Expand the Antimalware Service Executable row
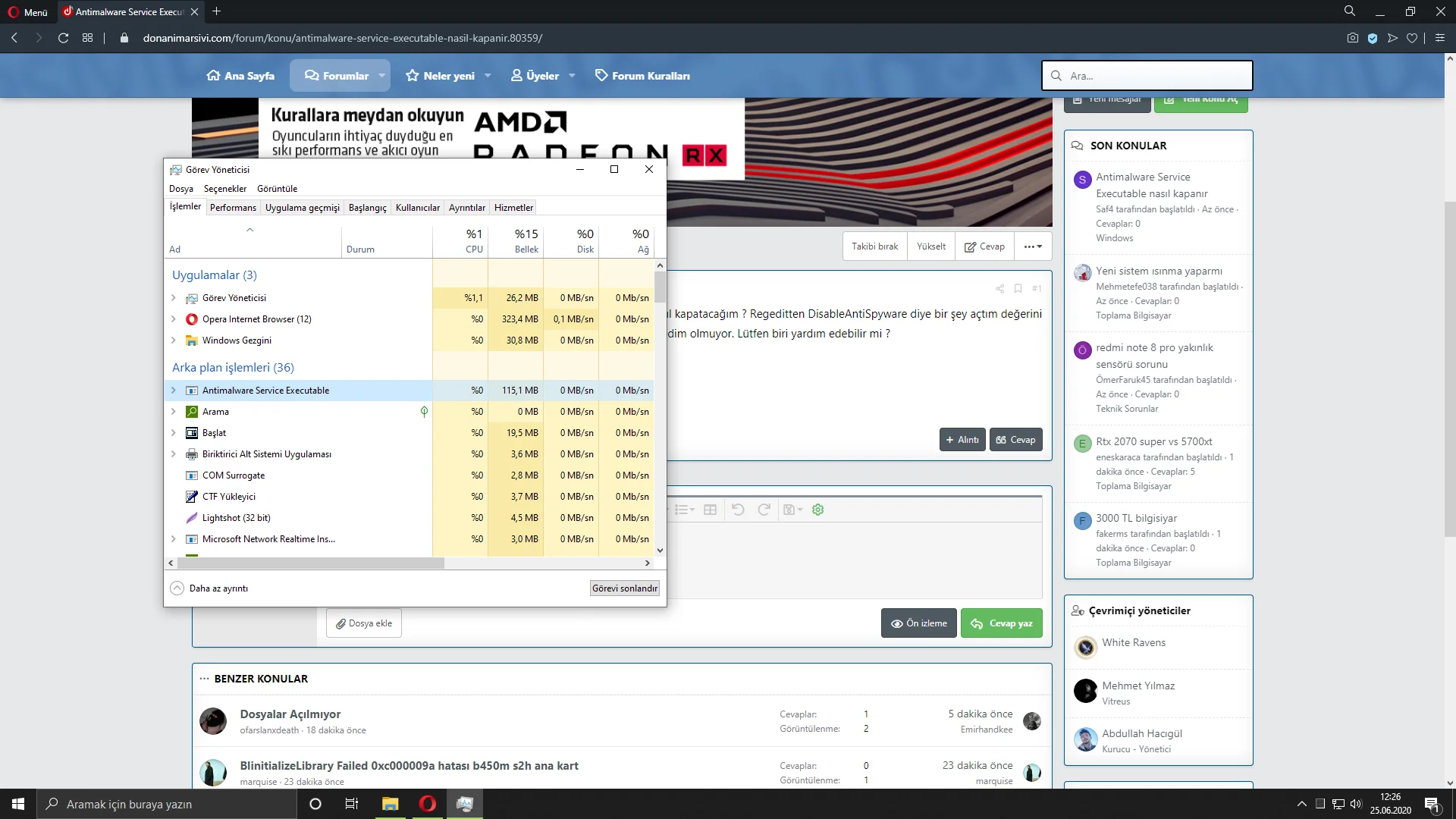 pyautogui.click(x=174, y=391)
